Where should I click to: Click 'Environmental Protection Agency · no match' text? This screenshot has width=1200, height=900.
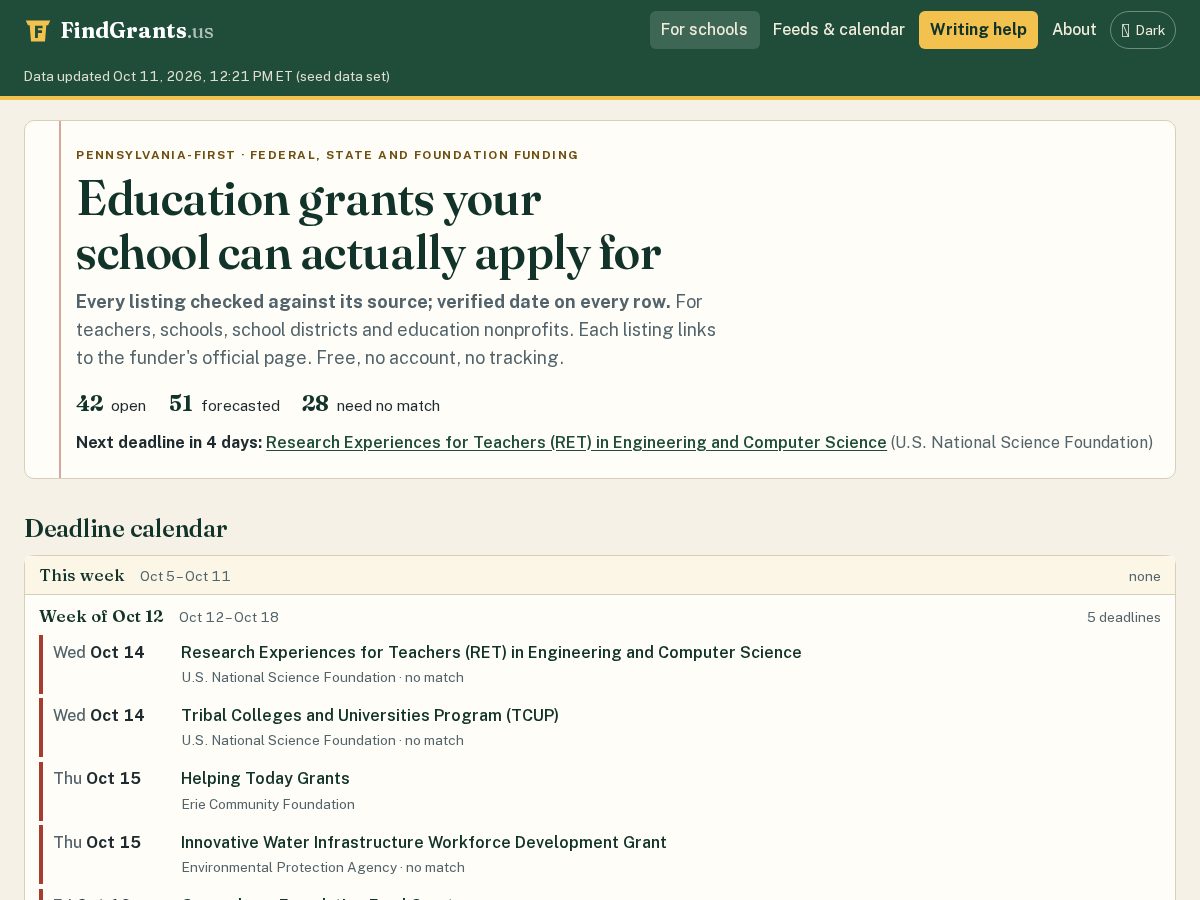tap(323, 867)
